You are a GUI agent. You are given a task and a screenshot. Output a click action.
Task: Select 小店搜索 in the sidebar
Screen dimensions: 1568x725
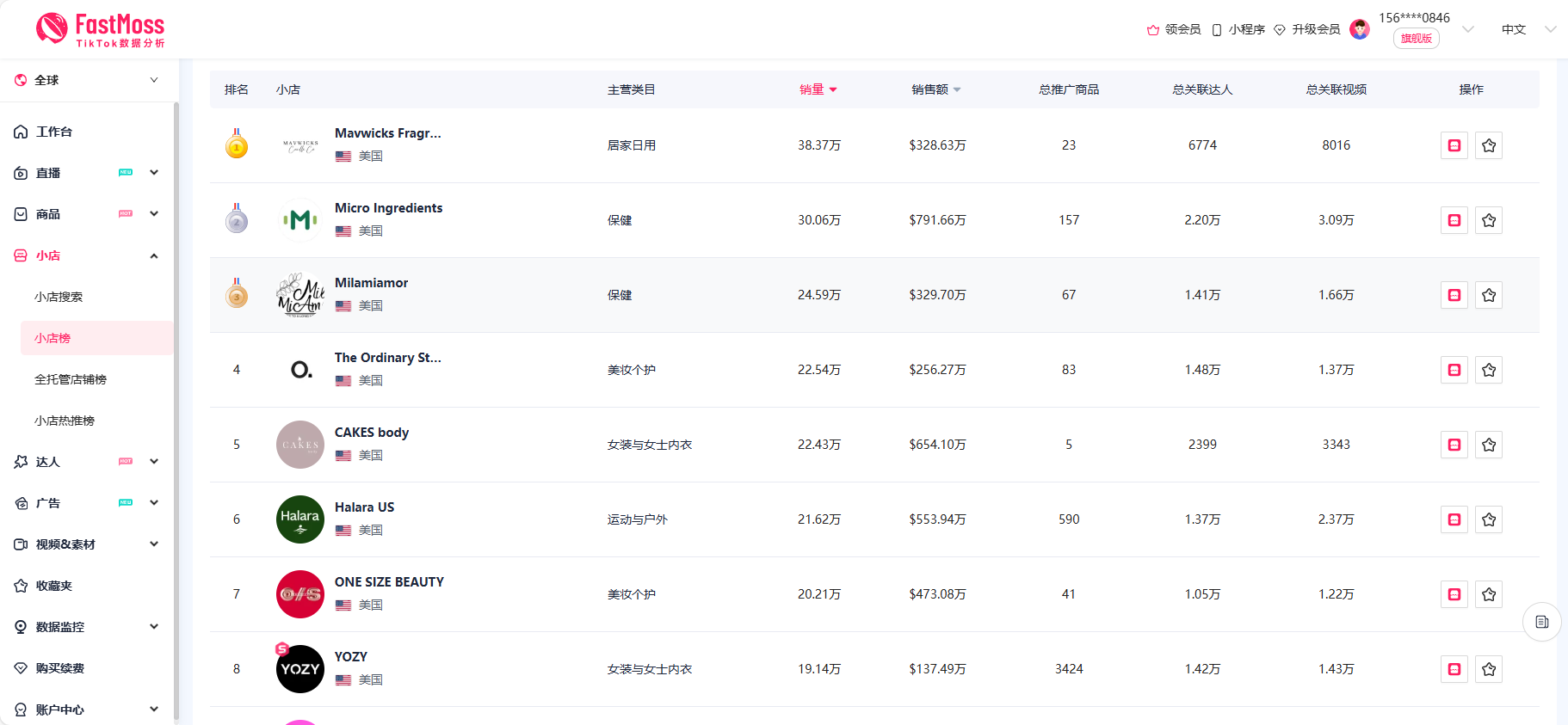(59, 297)
